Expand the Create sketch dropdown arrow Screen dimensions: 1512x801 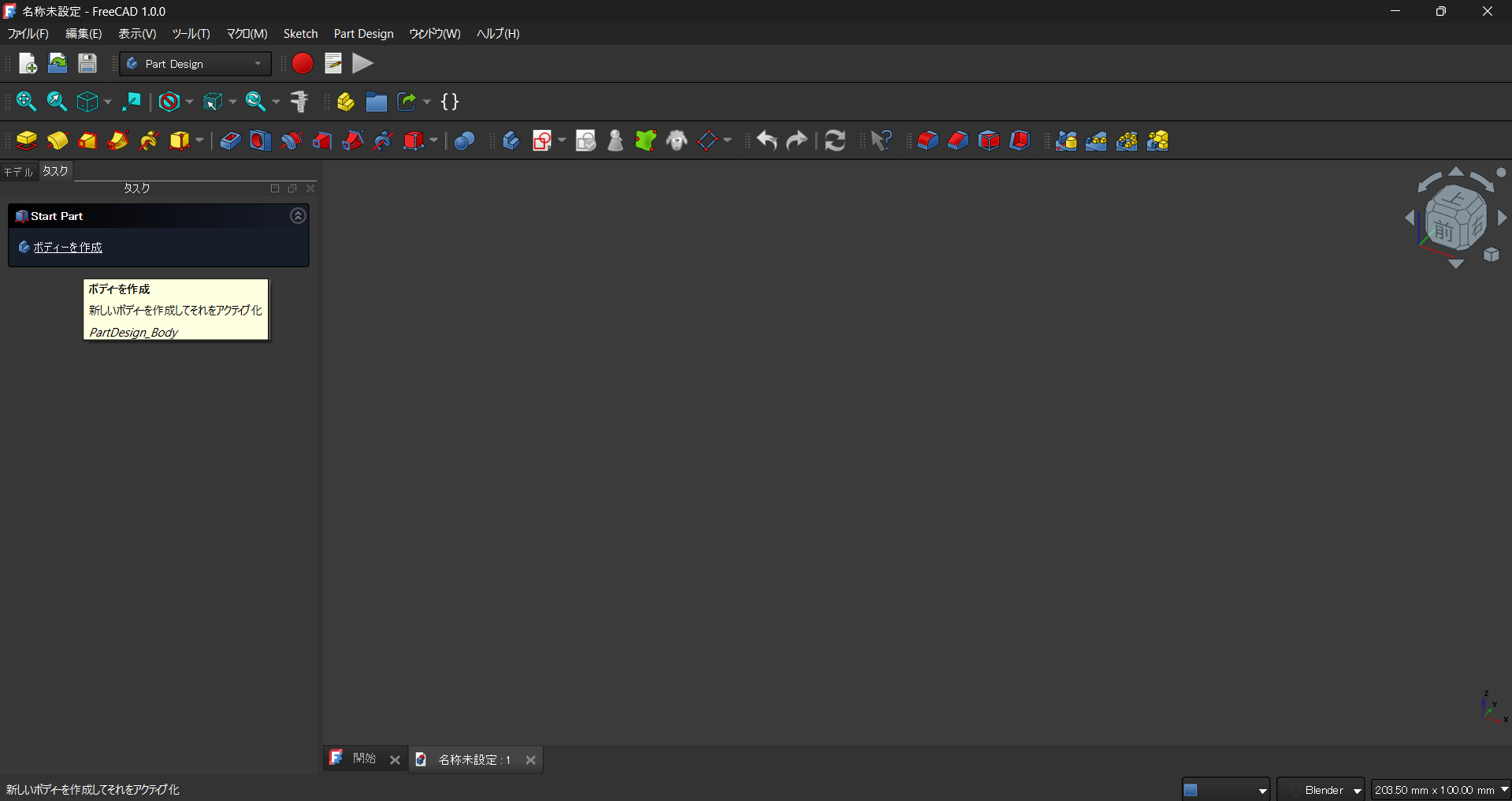562,141
